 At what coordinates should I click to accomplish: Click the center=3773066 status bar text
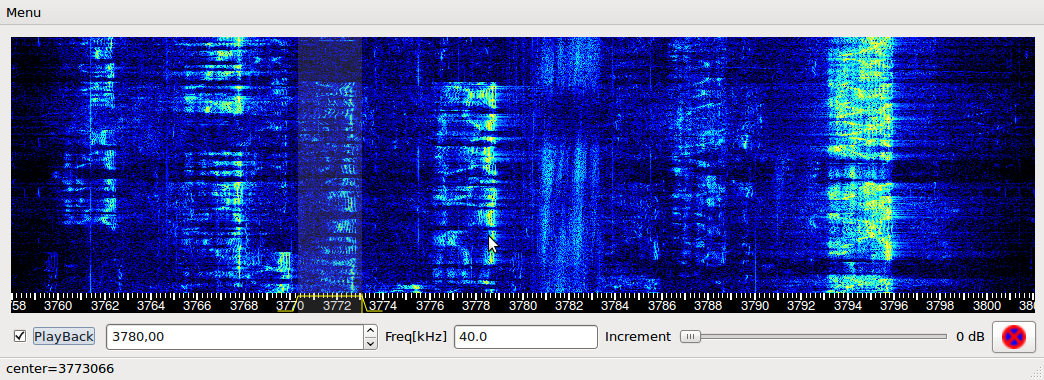tap(60, 369)
